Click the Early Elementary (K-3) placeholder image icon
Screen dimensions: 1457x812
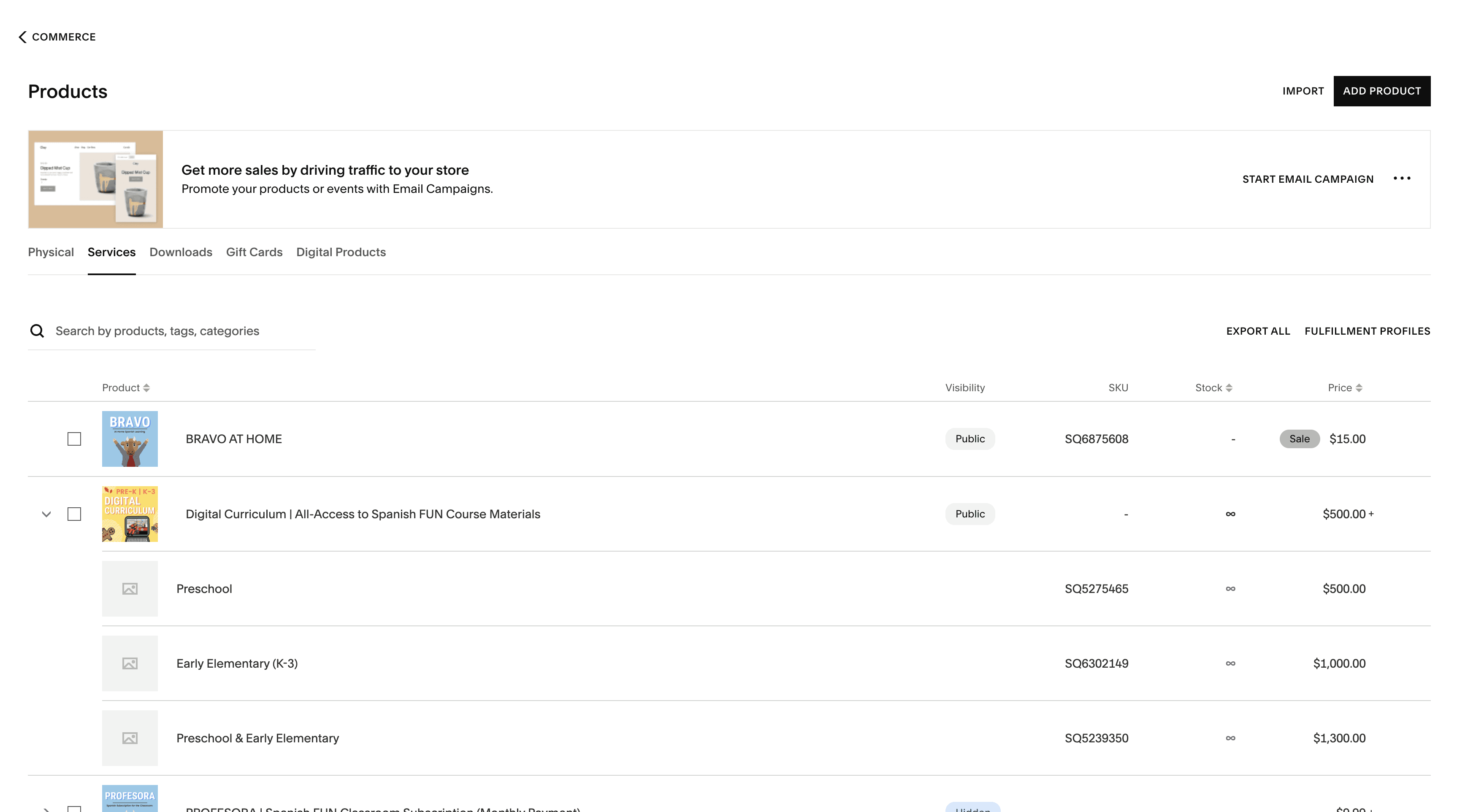130,663
